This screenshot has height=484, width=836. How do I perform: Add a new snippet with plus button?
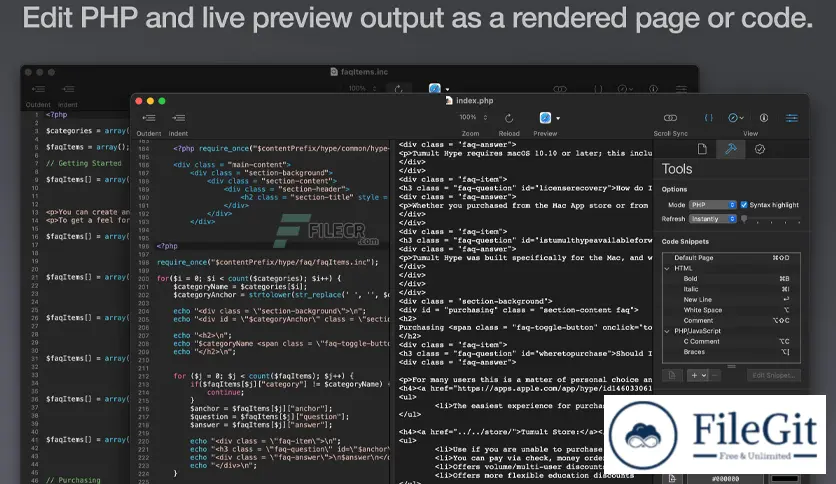tap(694, 375)
